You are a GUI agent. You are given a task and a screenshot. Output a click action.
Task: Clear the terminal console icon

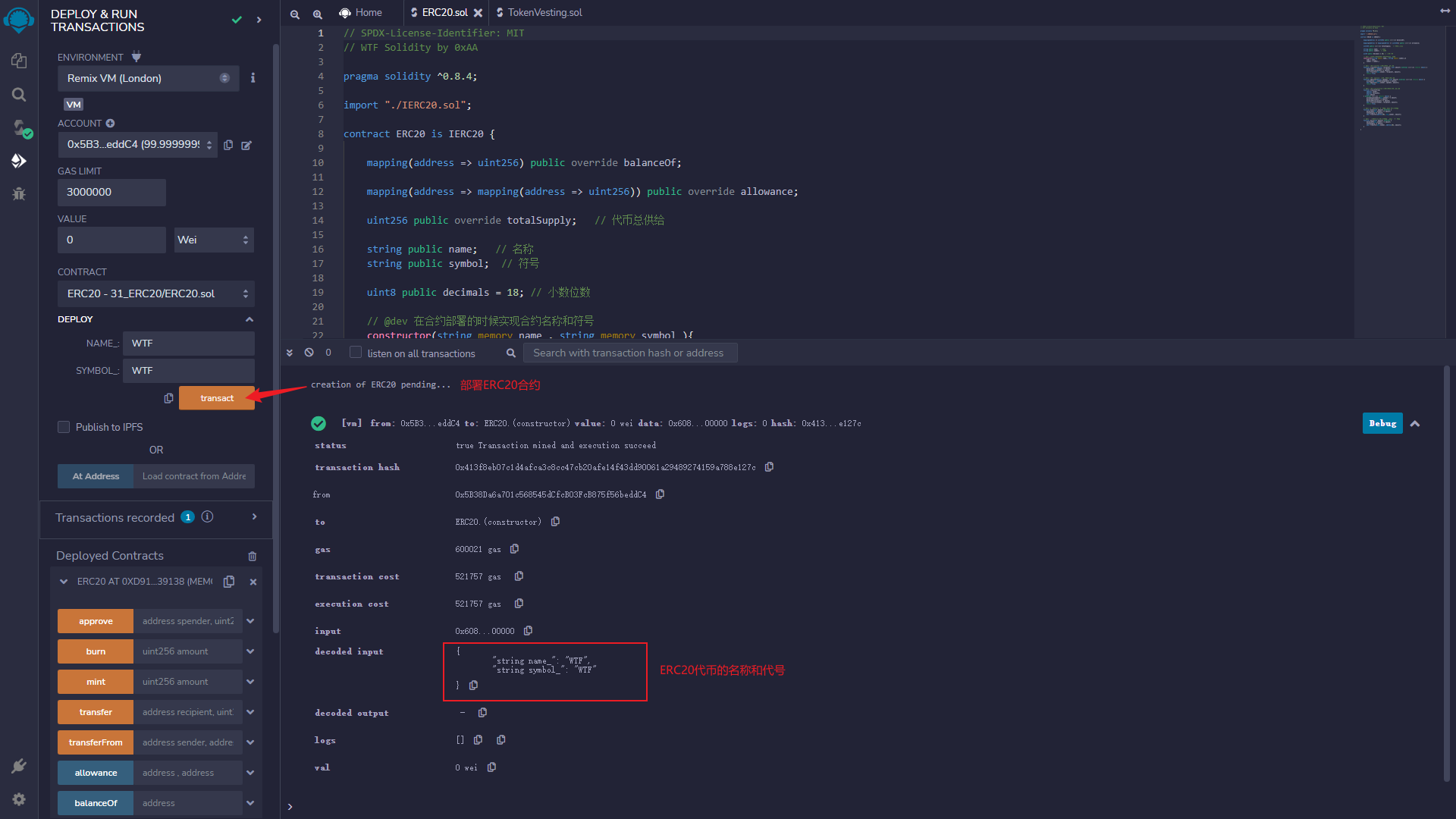309,353
